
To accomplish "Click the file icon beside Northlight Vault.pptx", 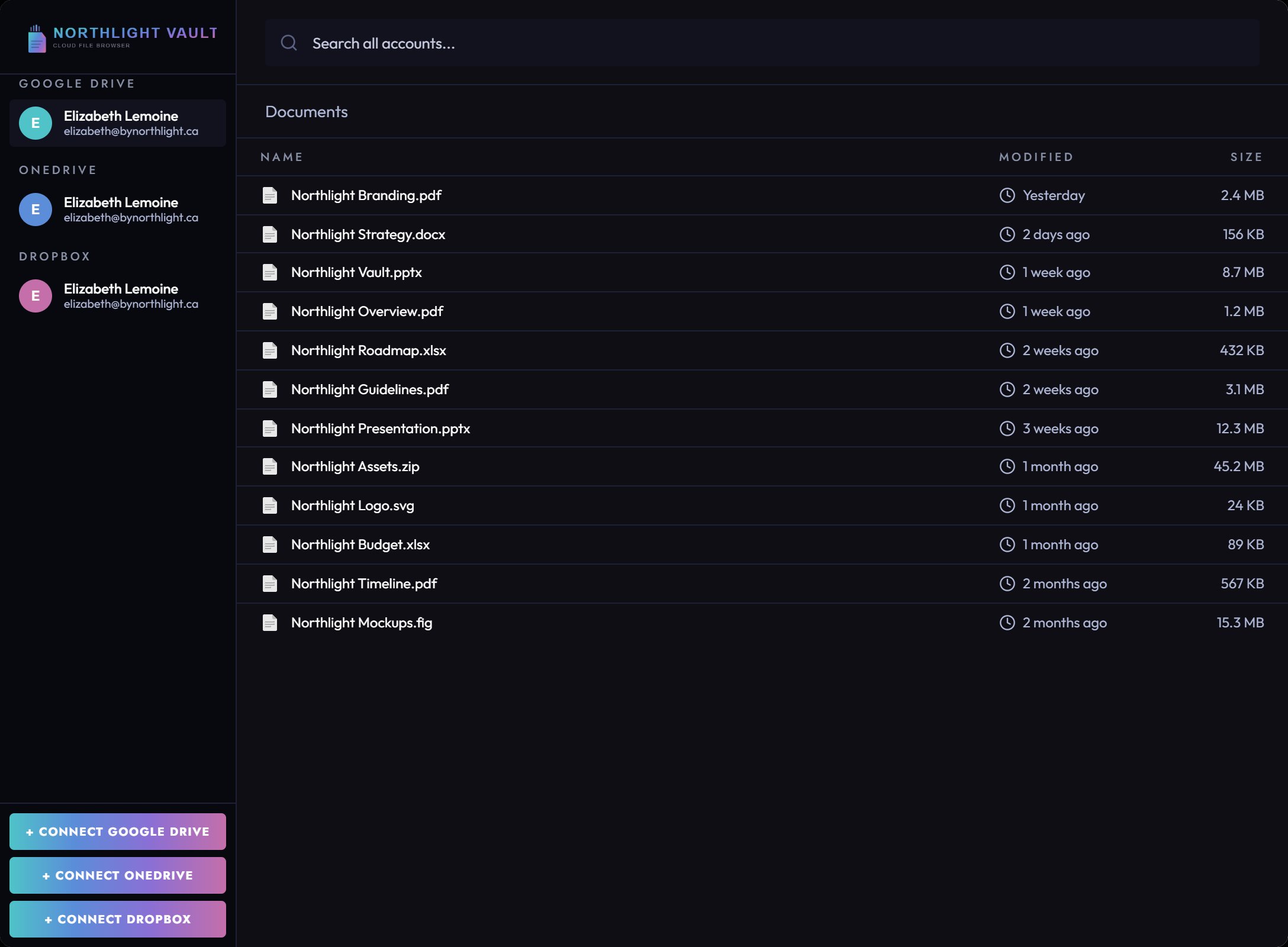I will (270, 272).
